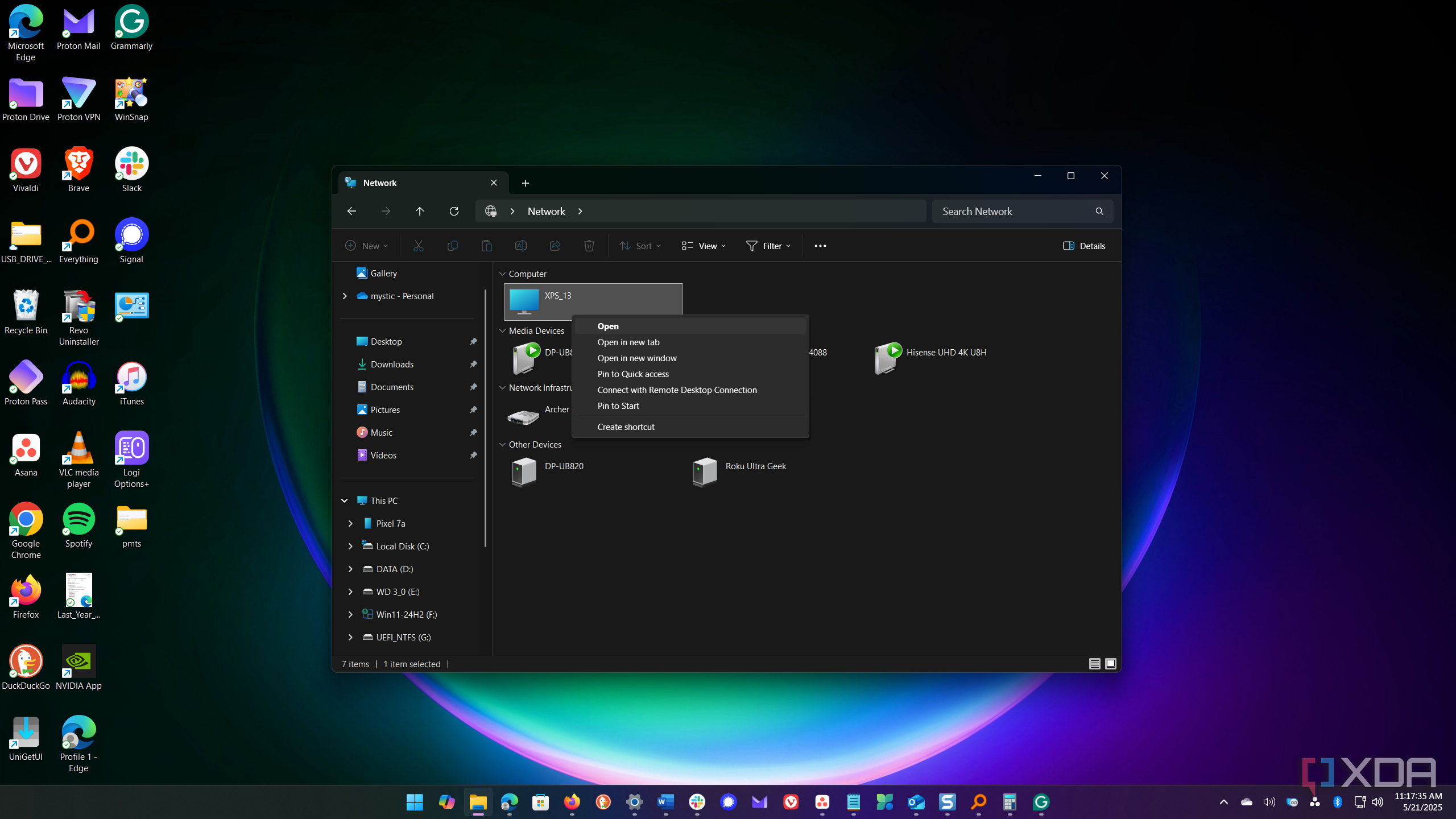Viewport: 1456px width, 819px height.
Task: Open the View dropdown
Action: click(704, 246)
